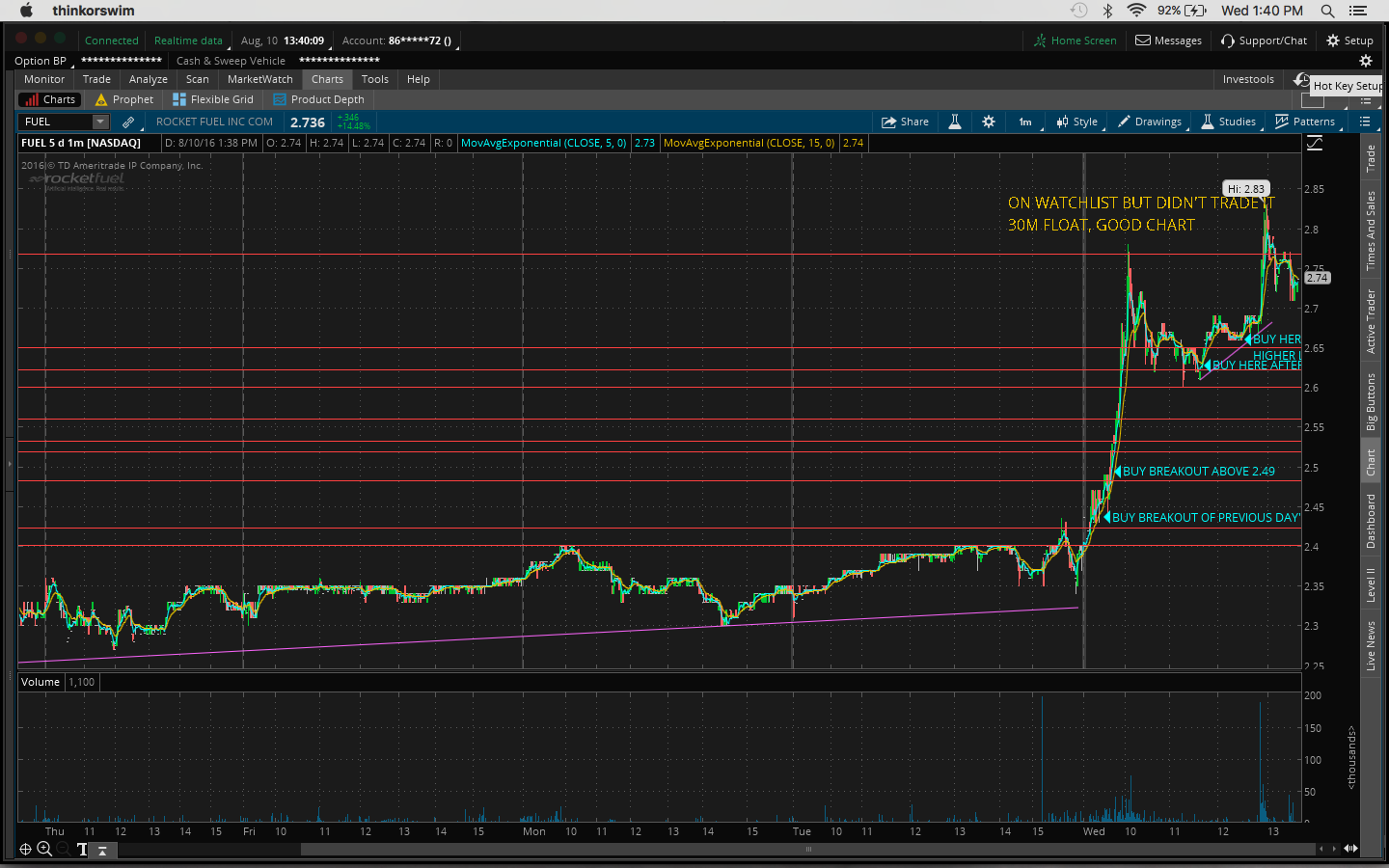This screenshot has height=868, width=1389.
Task: Select the crosshair pan tool icon
Action: 25,849
